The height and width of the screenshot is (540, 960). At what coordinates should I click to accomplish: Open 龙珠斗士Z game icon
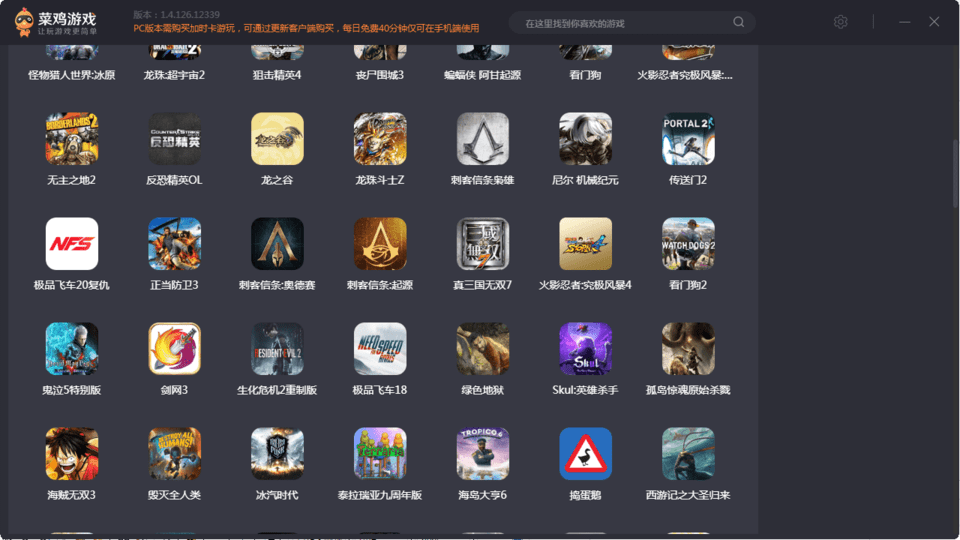(x=380, y=138)
